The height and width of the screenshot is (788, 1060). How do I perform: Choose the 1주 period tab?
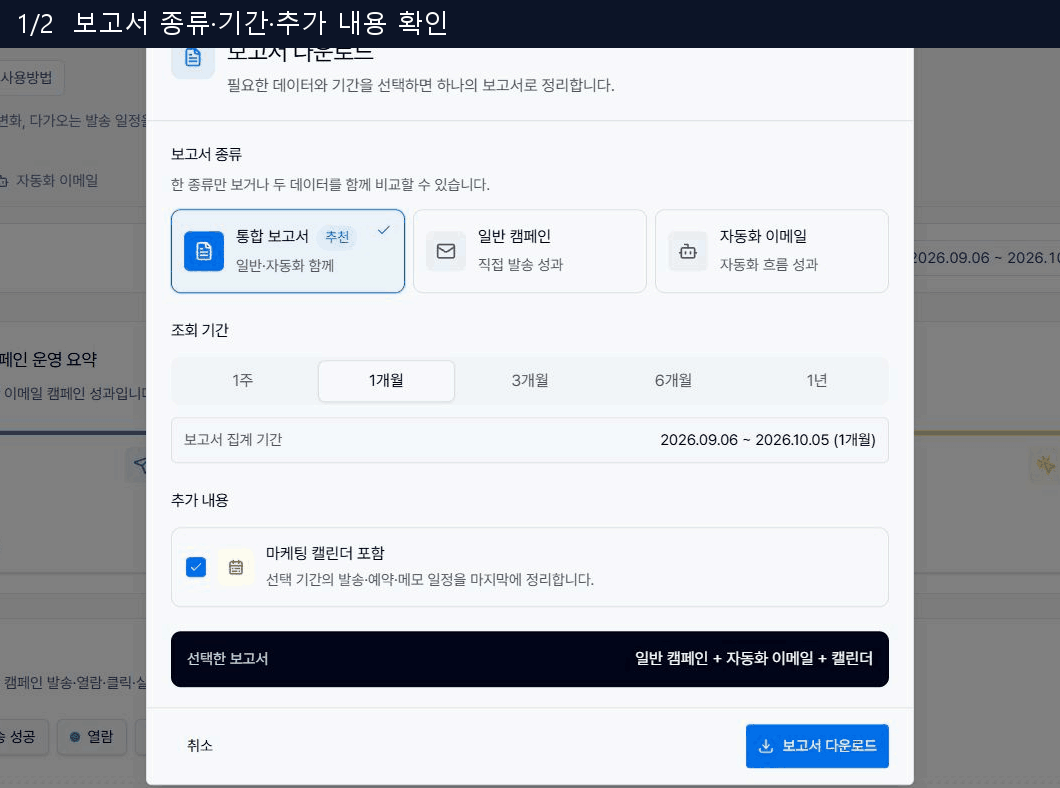pos(243,380)
